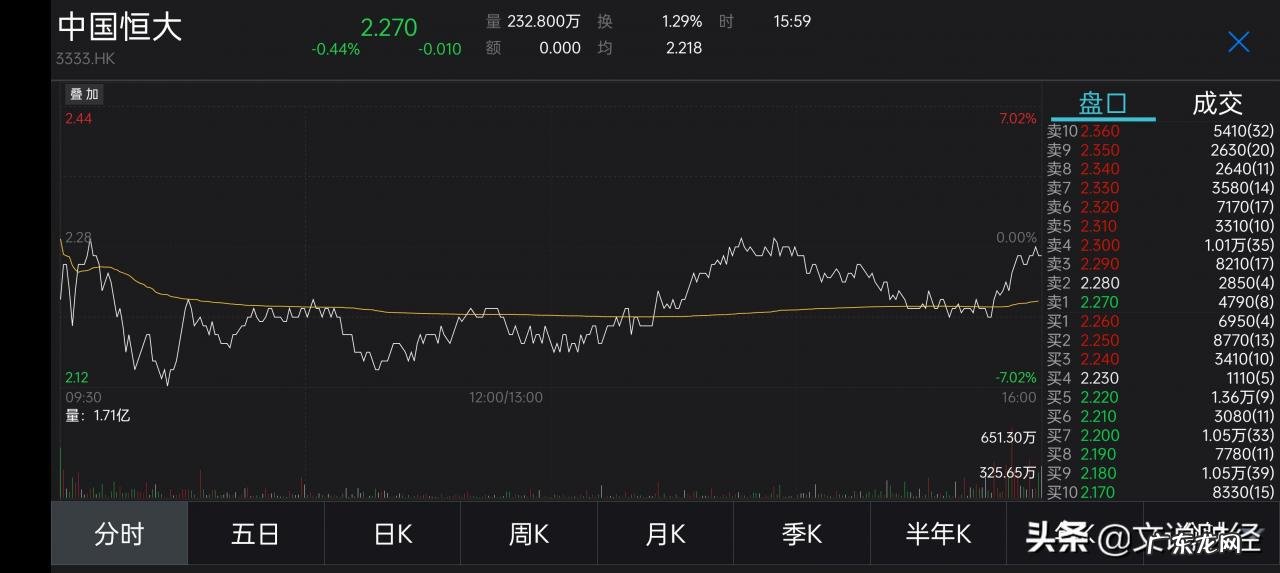The image size is (1280, 573).
Task: Click the 1.36万(9) quantity in 买5 row
Action: (x=1241, y=397)
